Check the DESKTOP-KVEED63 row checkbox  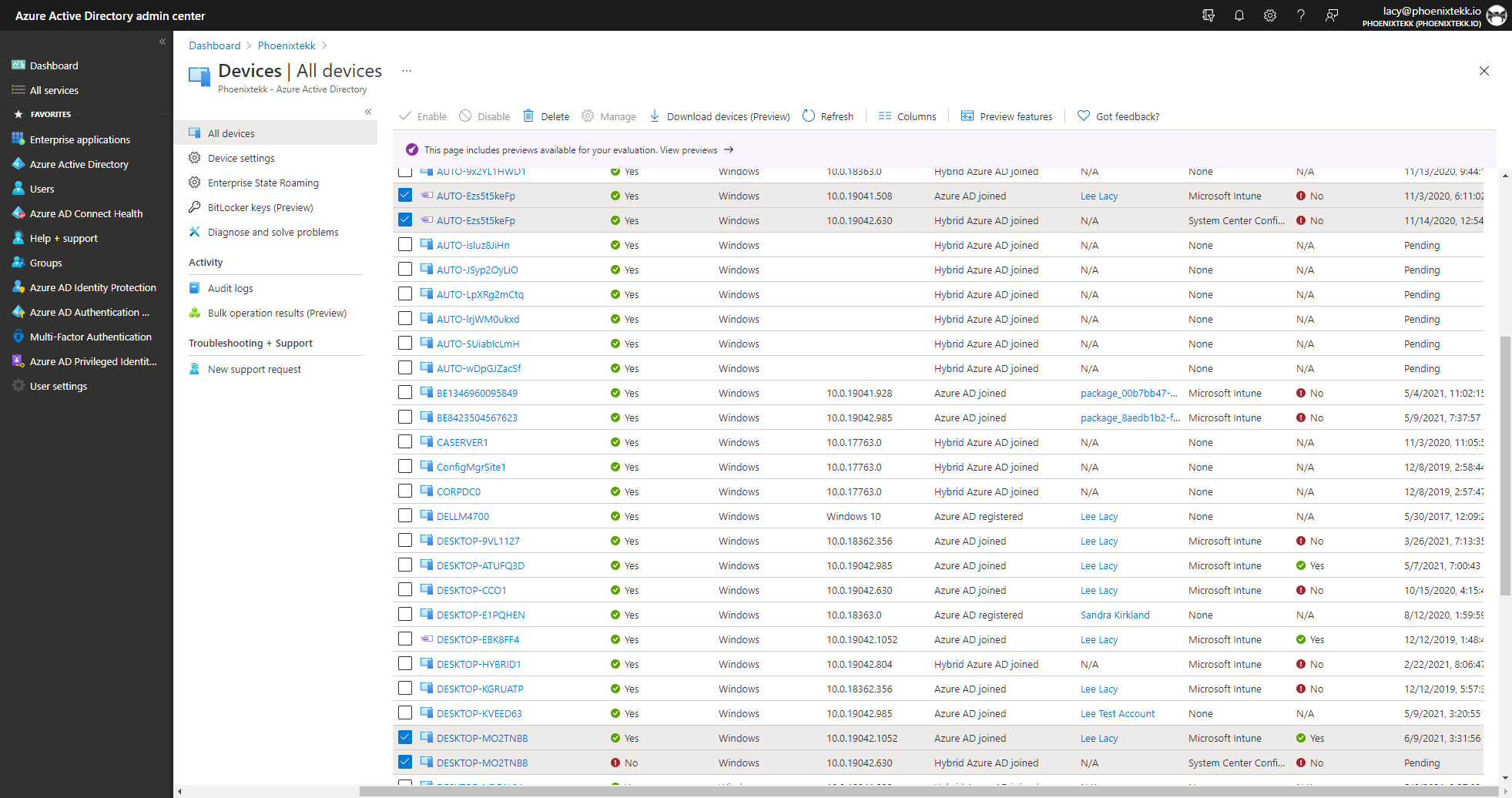(x=405, y=712)
